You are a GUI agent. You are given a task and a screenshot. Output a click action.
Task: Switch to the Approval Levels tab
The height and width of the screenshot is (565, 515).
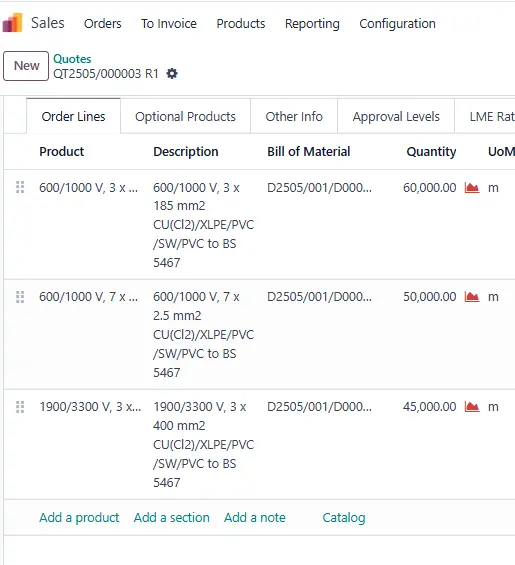coord(396,116)
